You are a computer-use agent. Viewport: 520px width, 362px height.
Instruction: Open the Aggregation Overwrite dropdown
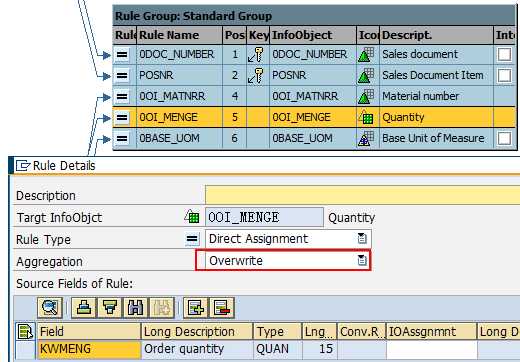[x=362, y=260]
